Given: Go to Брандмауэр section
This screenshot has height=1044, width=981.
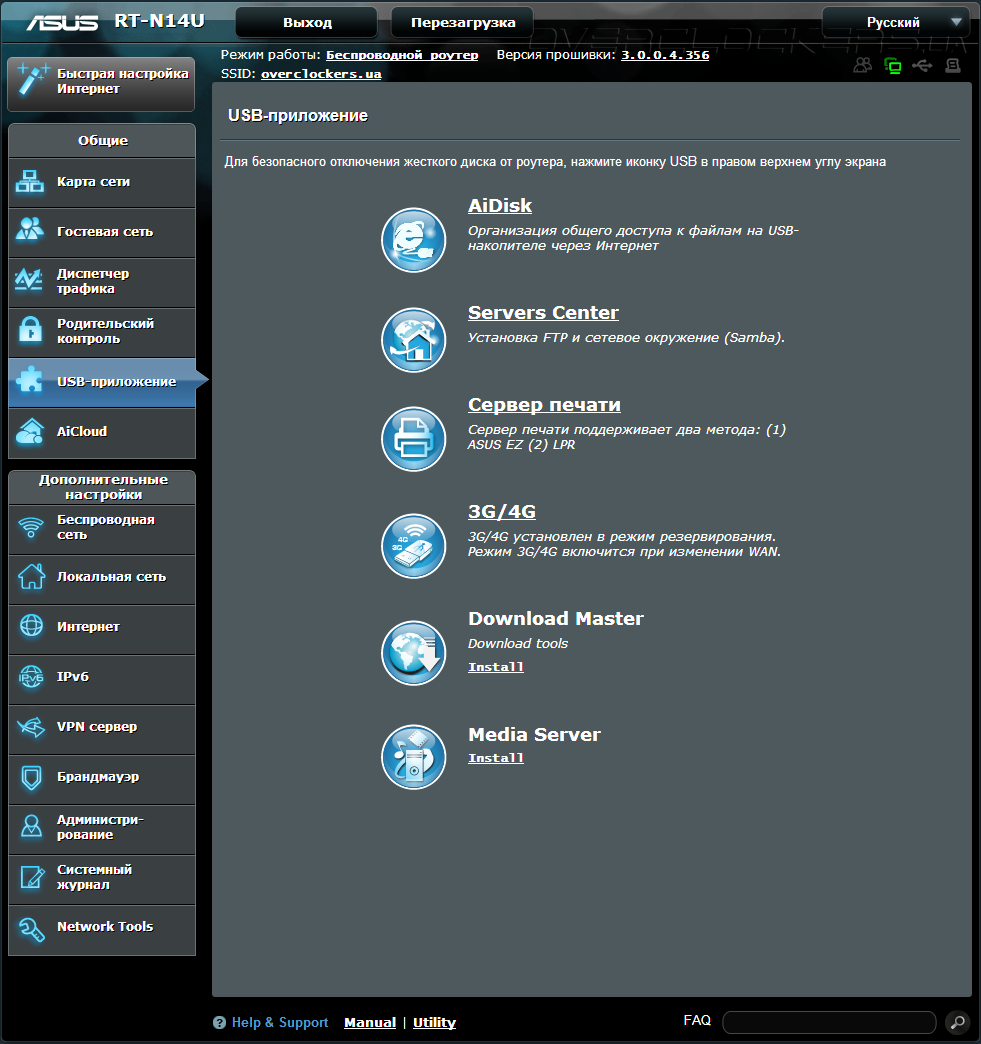Looking at the screenshot, I should tap(102, 780).
